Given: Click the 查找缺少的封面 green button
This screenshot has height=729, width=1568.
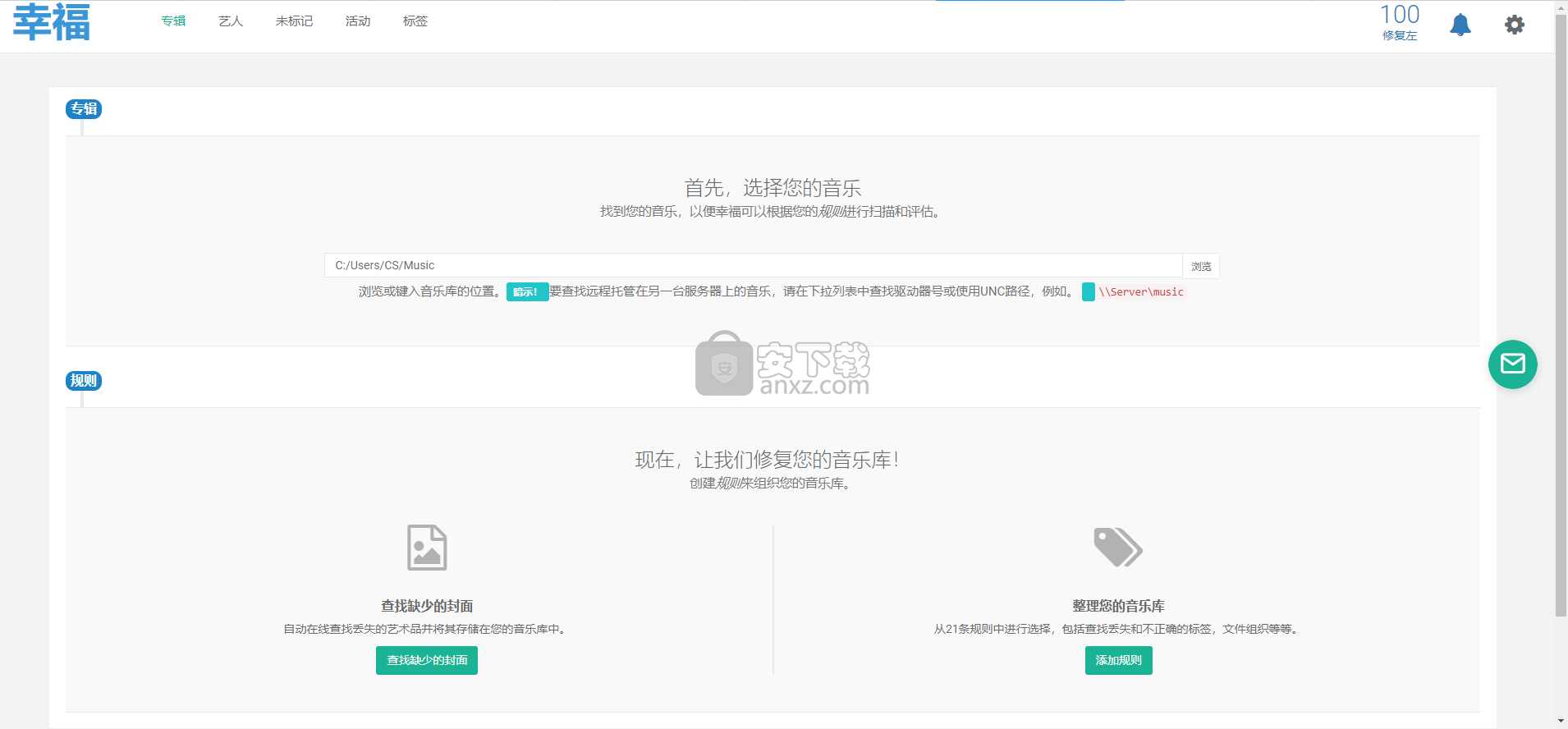Looking at the screenshot, I should [427, 660].
